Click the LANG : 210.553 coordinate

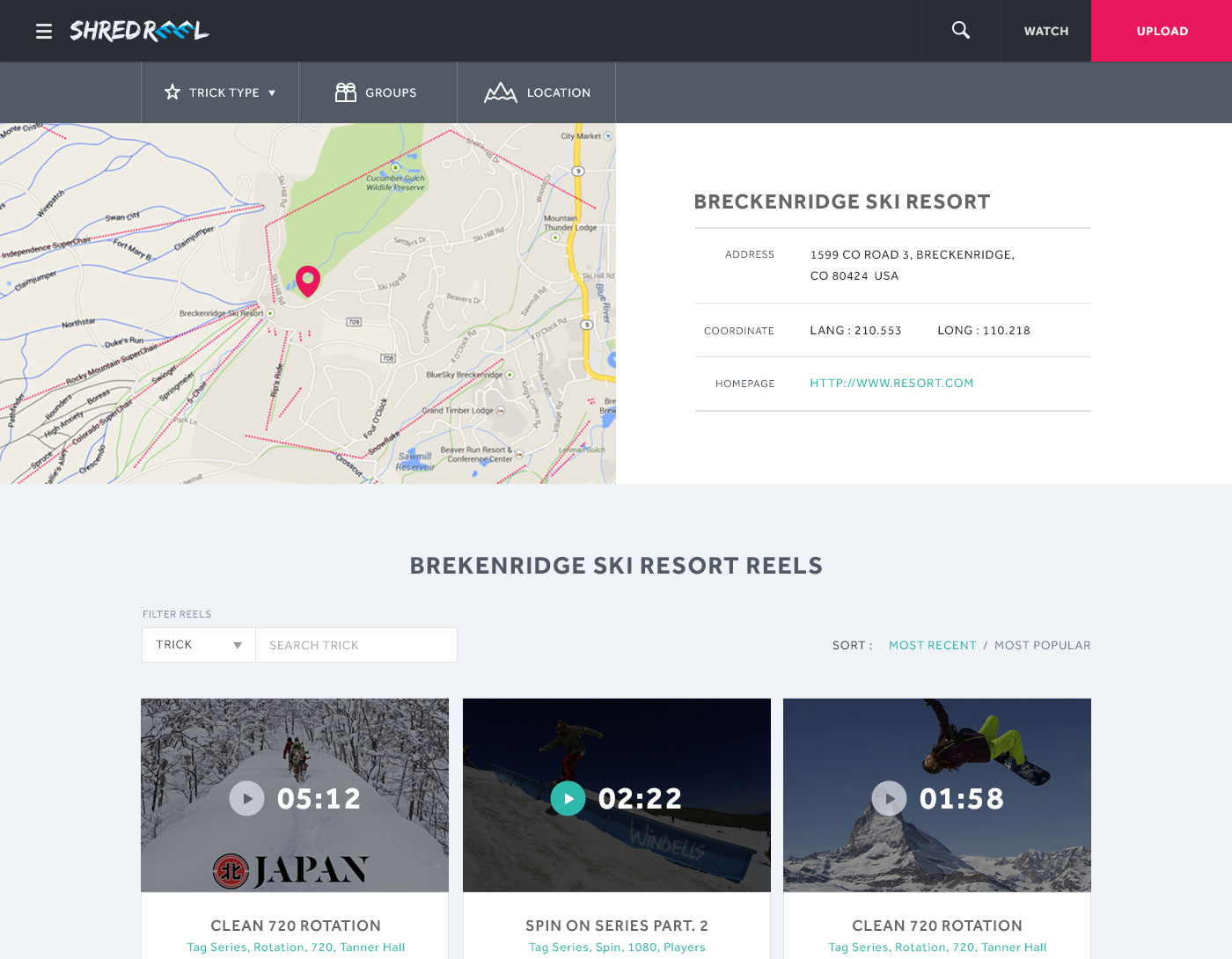click(855, 331)
